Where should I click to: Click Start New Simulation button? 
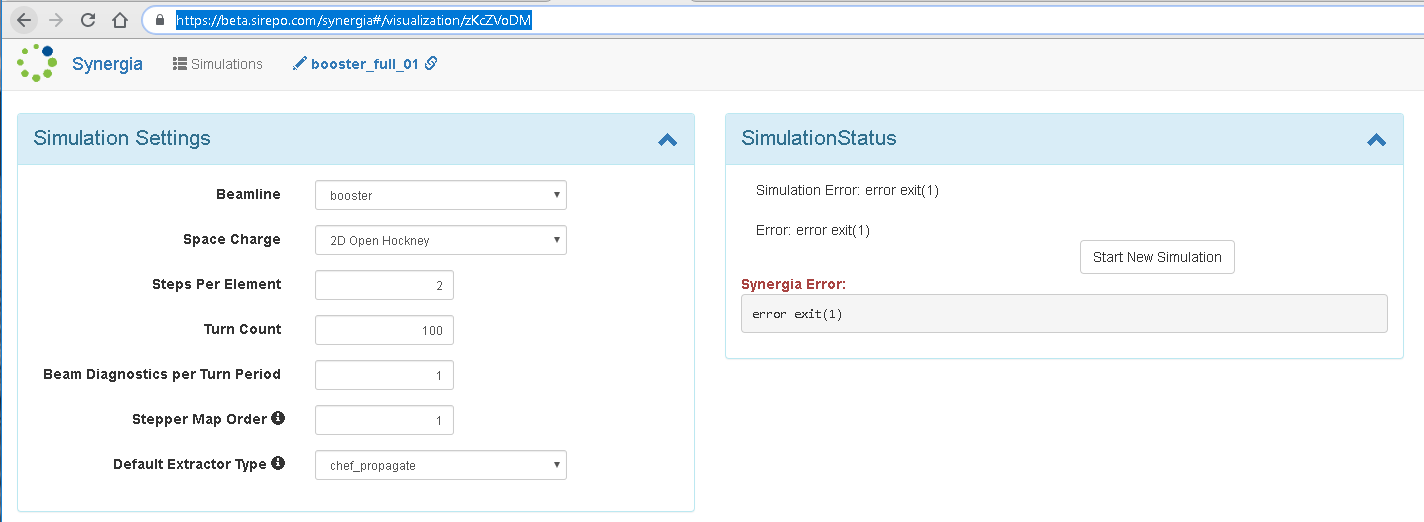[x=1157, y=257]
